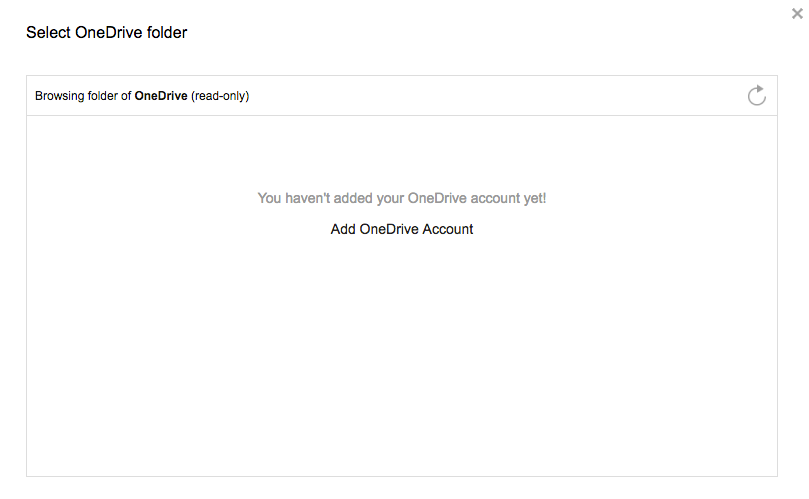Exit the OneDrive folder picker
809x499 pixels.
797,14
